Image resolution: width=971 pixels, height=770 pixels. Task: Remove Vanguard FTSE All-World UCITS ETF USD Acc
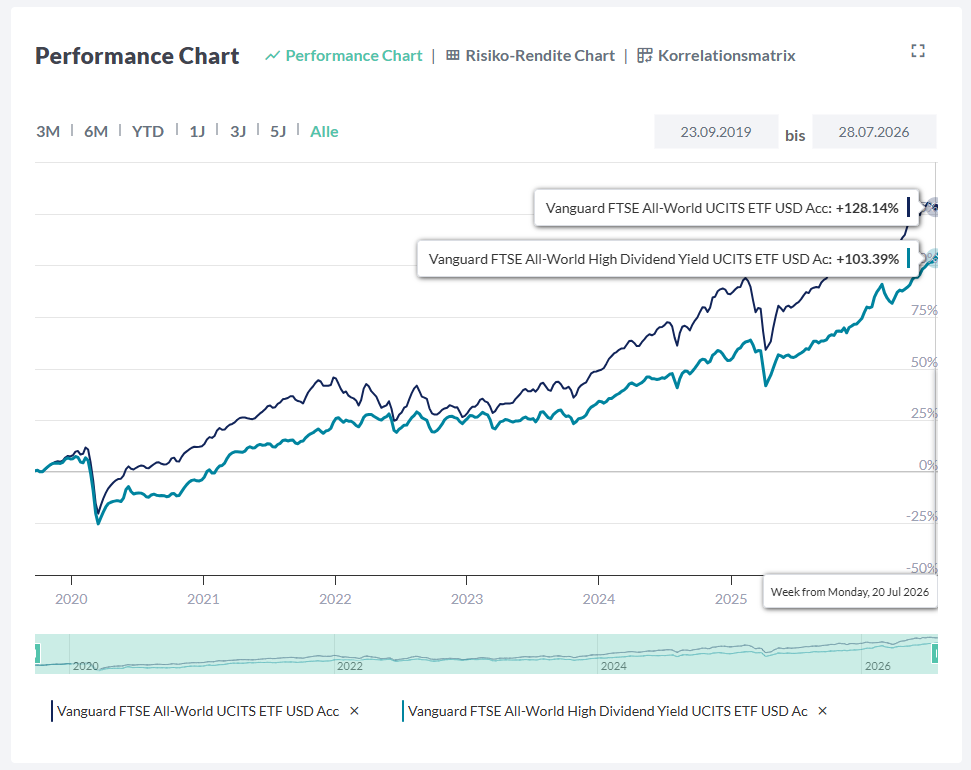pos(354,711)
